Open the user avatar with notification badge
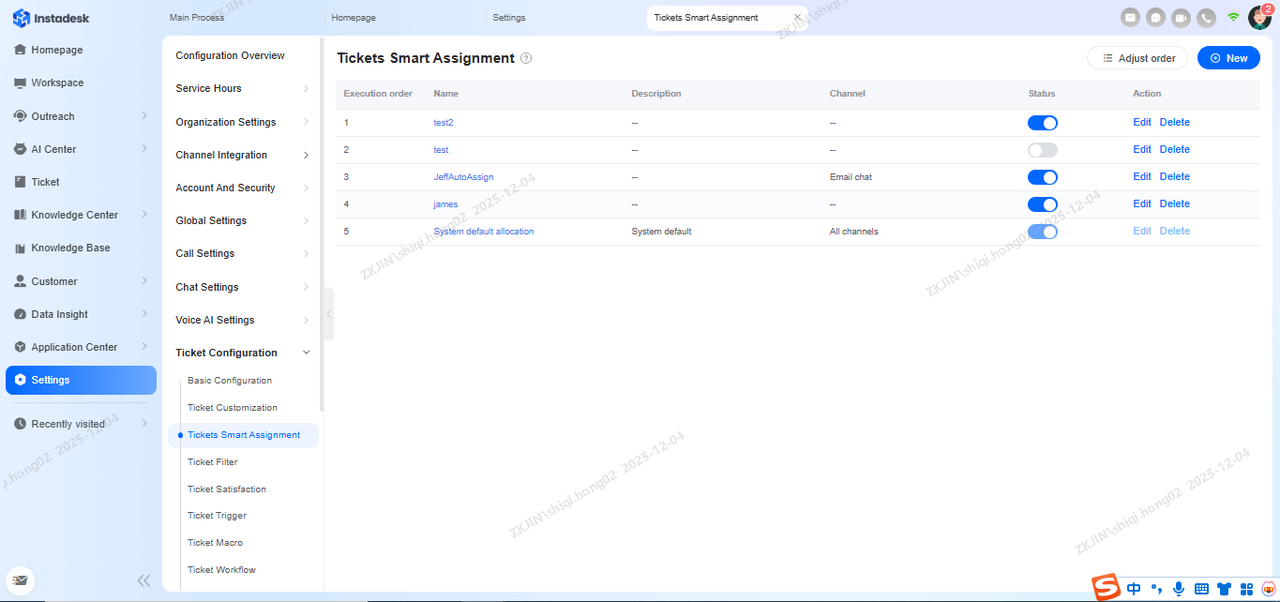The height and width of the screenshot is (602, 1280). pyautogui.click(x=1258, y=17)
